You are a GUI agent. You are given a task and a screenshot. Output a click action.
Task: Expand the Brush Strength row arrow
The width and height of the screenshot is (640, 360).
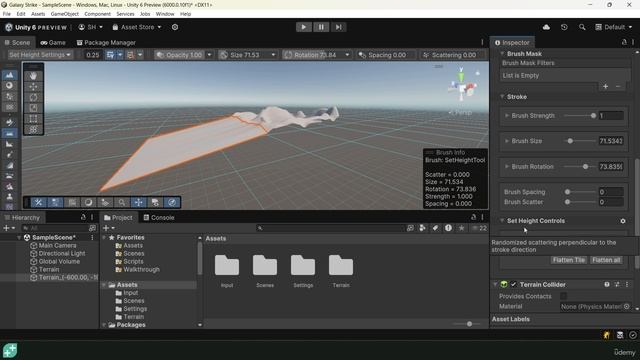(507, 116)
